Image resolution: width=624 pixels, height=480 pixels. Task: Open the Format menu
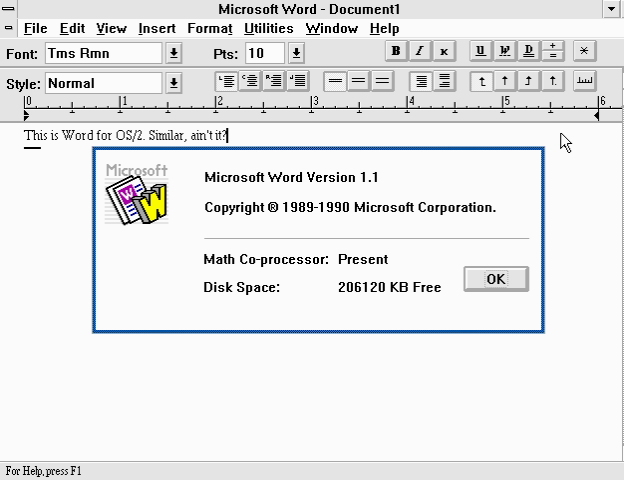click(x=210, y=29)
